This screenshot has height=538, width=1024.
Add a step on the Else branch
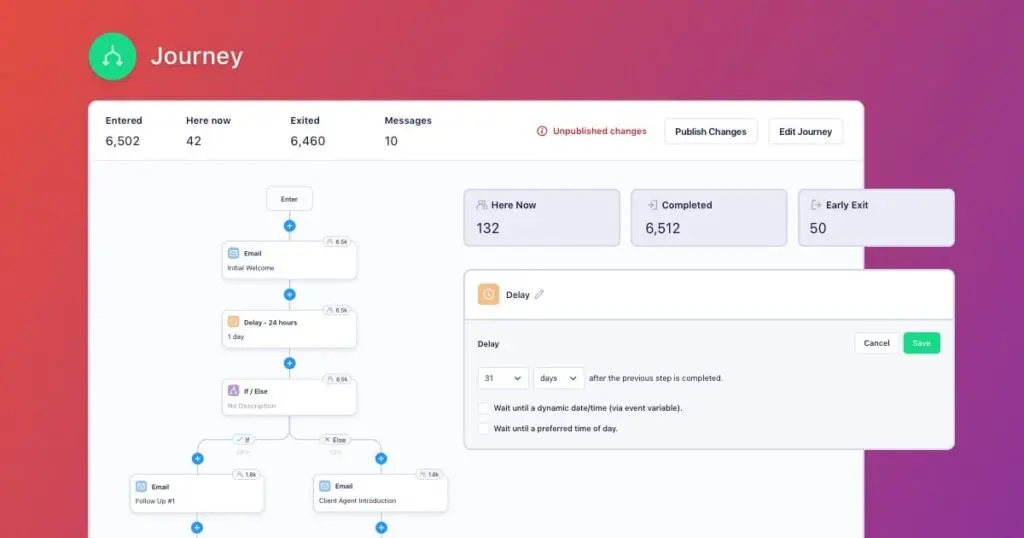point(381,459)
